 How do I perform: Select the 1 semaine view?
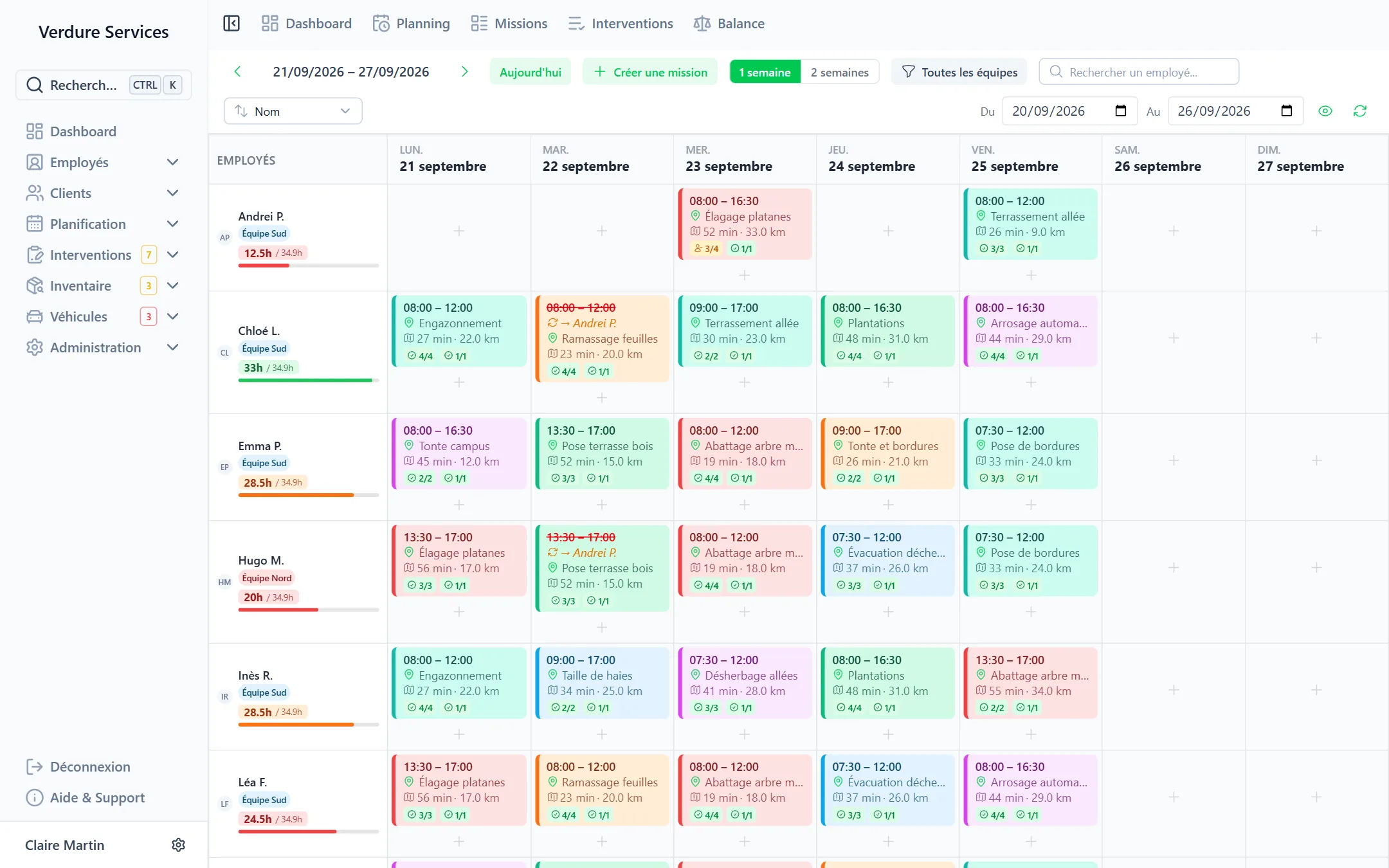pos(765,72)
